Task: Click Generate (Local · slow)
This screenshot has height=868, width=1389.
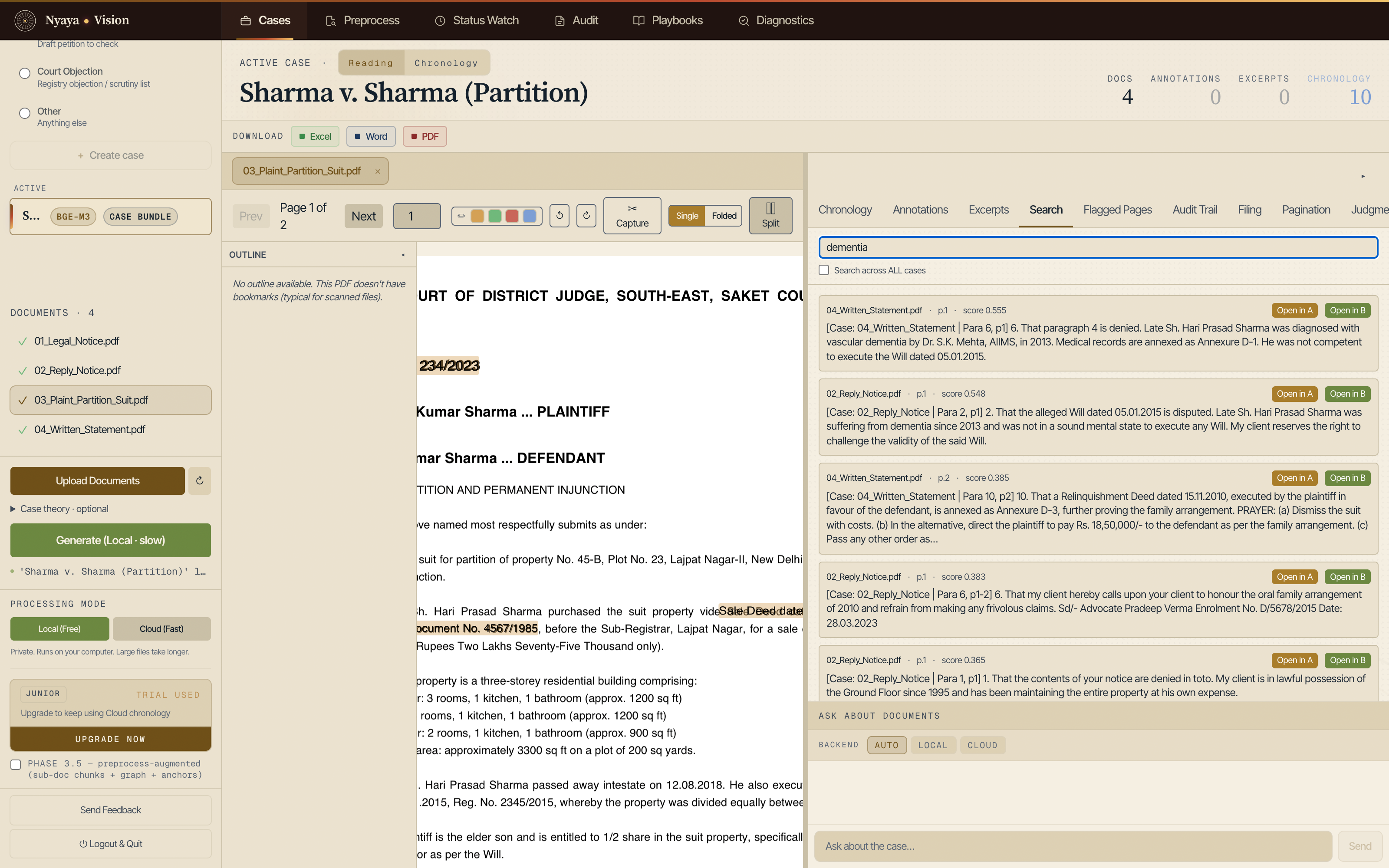Action: (x=110, y=540)
